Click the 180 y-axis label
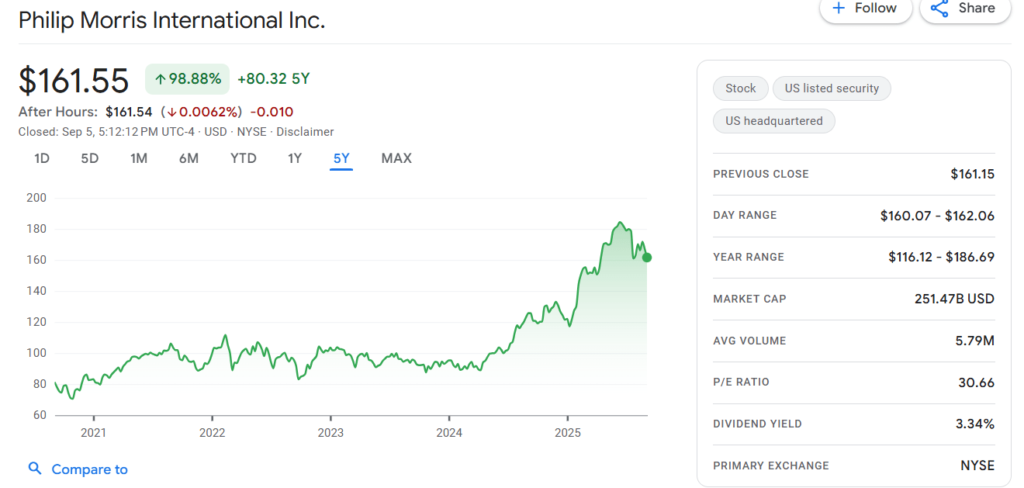The width and height of the screenshot is (1024, 488). 36,229
